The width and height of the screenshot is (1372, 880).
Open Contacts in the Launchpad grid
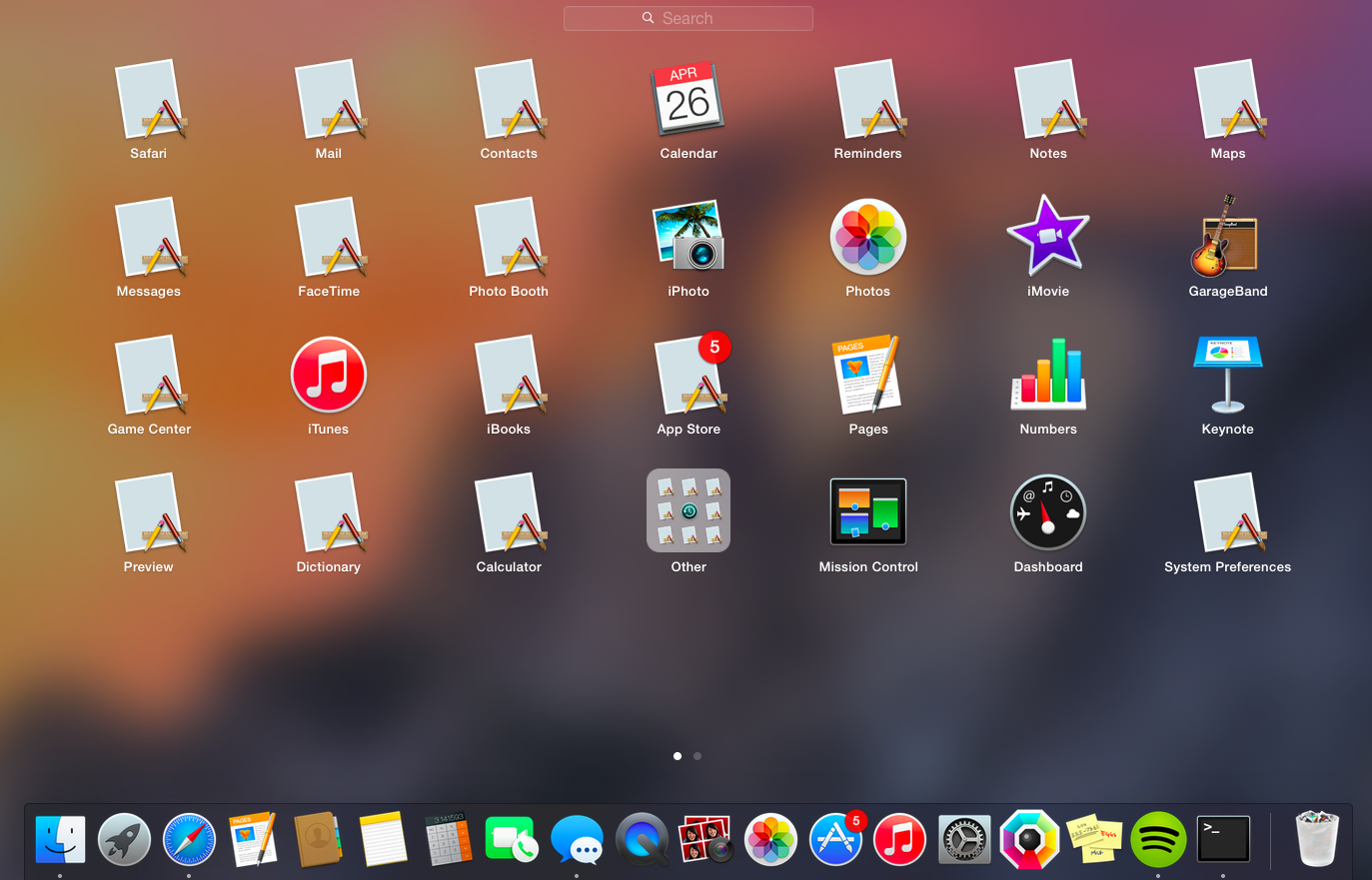point(509,100)
